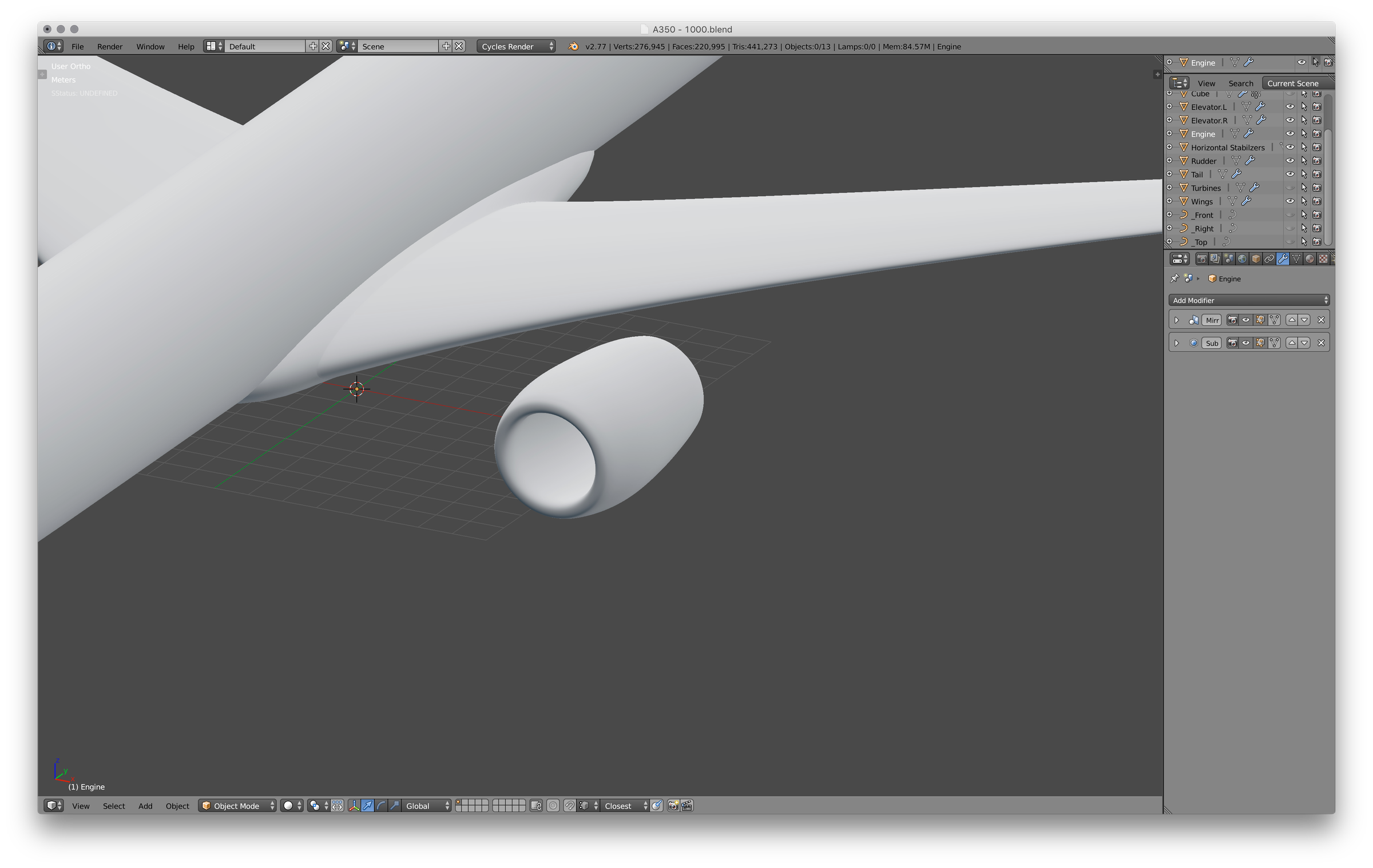Switch to the Search tab in the Outliner
This screenshot has height=868, width=1373.
click(1240, 83)
